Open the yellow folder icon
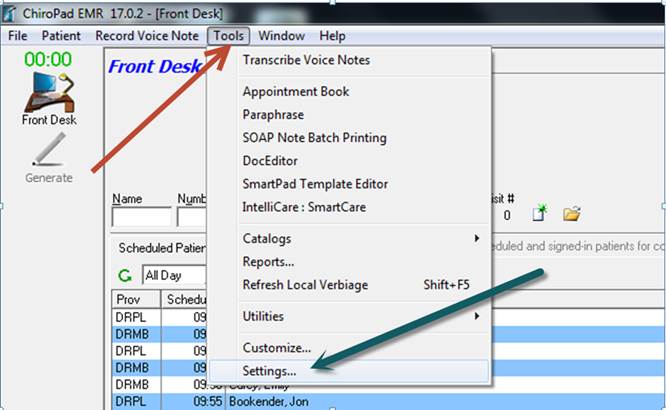Screen dimensions: 666x410 pyautogui.click(x=572, y=213)
